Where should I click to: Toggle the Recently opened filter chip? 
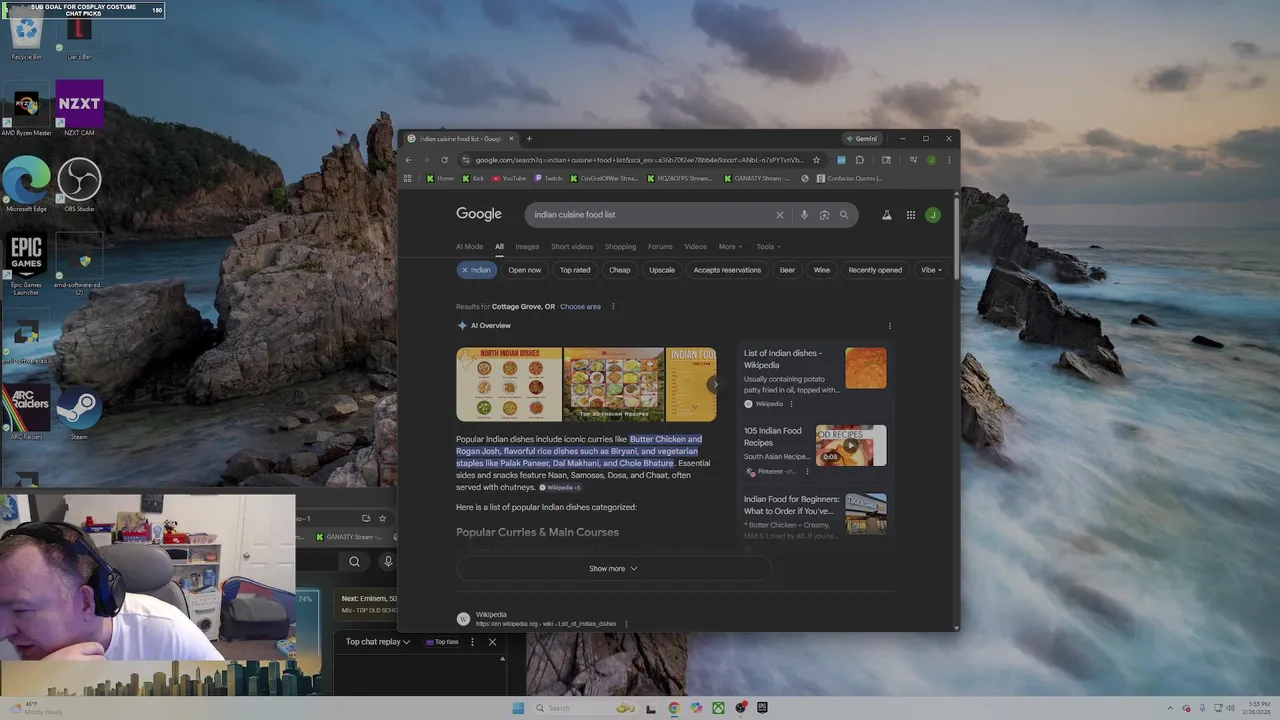(x=875, y=270)
